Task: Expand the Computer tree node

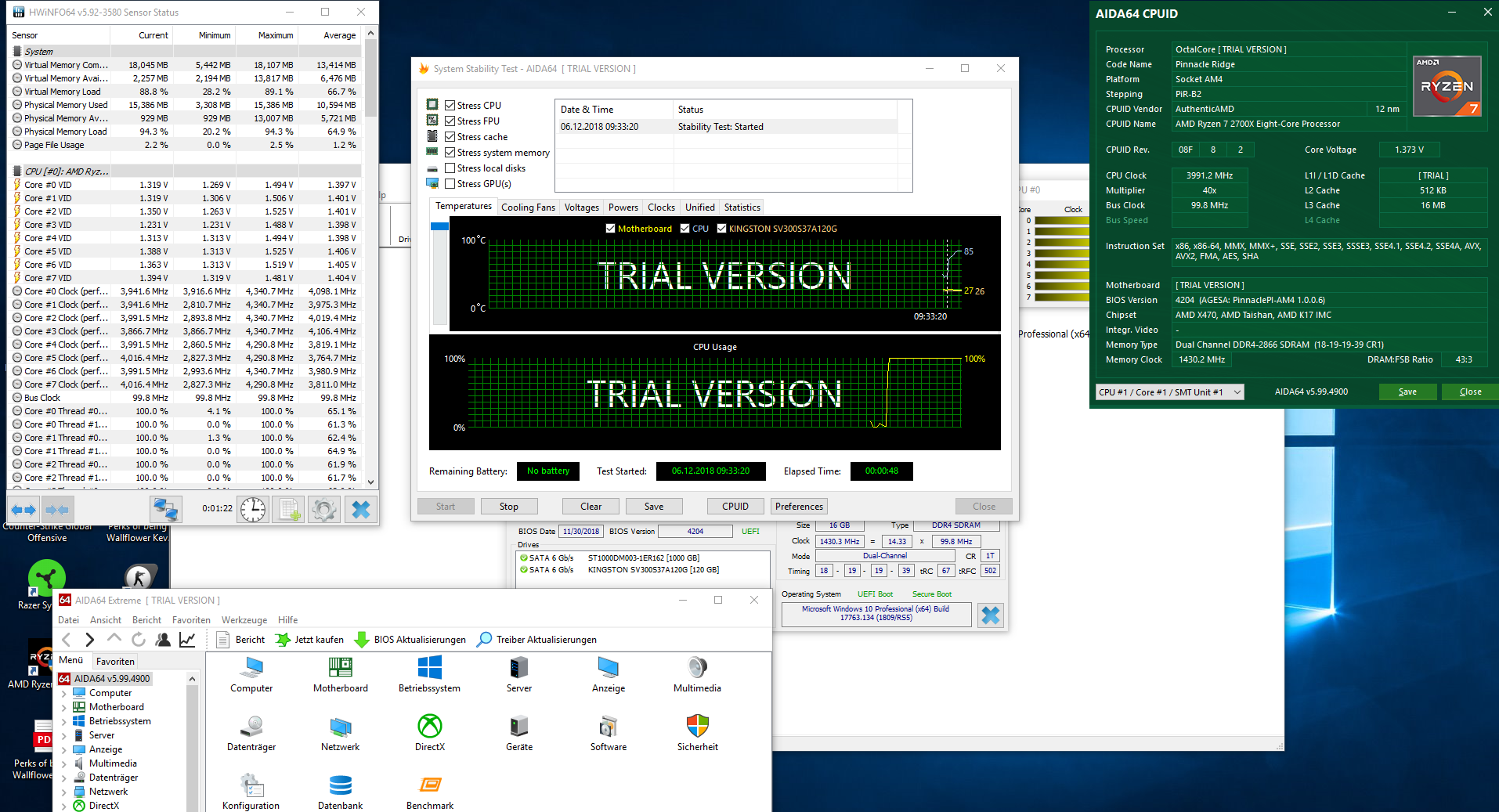Action: tap(64, 694)
